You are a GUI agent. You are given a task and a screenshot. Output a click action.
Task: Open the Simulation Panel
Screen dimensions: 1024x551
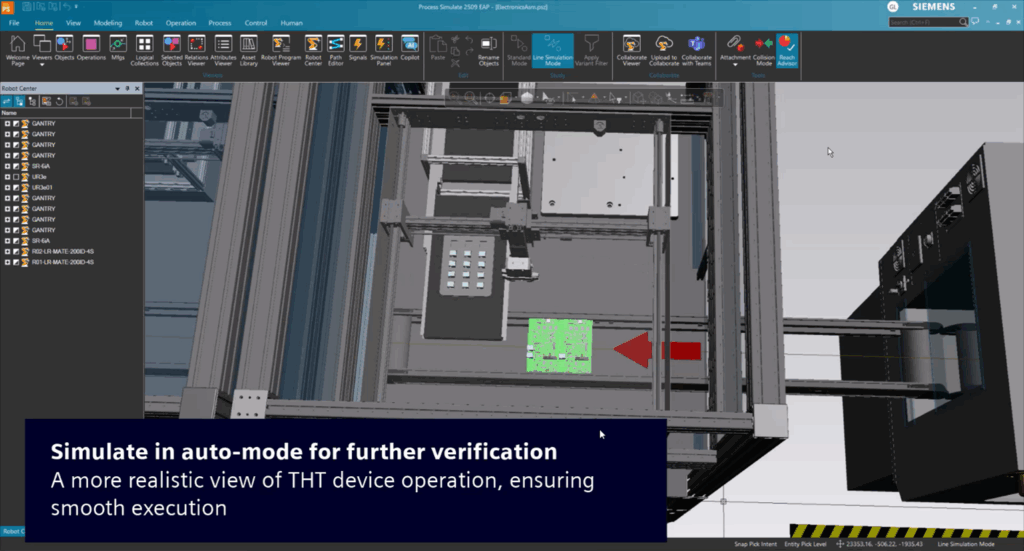coord(383,49)
